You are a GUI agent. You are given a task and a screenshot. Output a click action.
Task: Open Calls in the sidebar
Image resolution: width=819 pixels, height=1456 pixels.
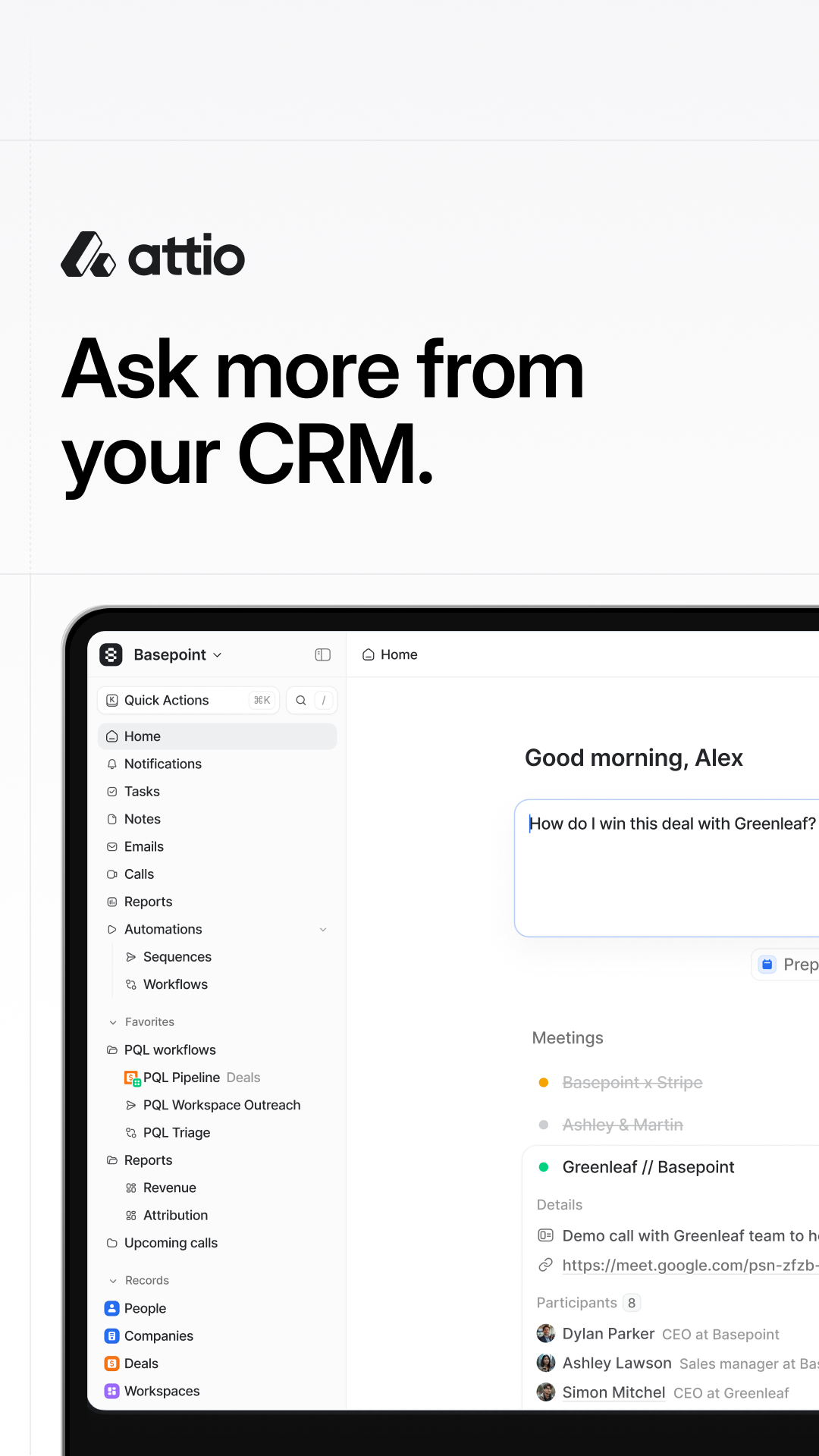217,874
